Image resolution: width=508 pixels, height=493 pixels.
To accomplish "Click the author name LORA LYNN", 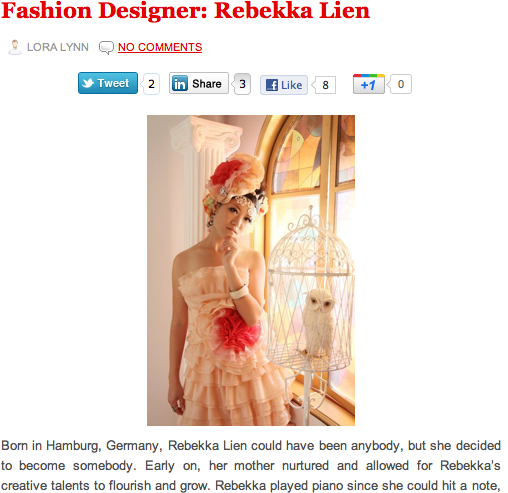I will click(58, 47).
